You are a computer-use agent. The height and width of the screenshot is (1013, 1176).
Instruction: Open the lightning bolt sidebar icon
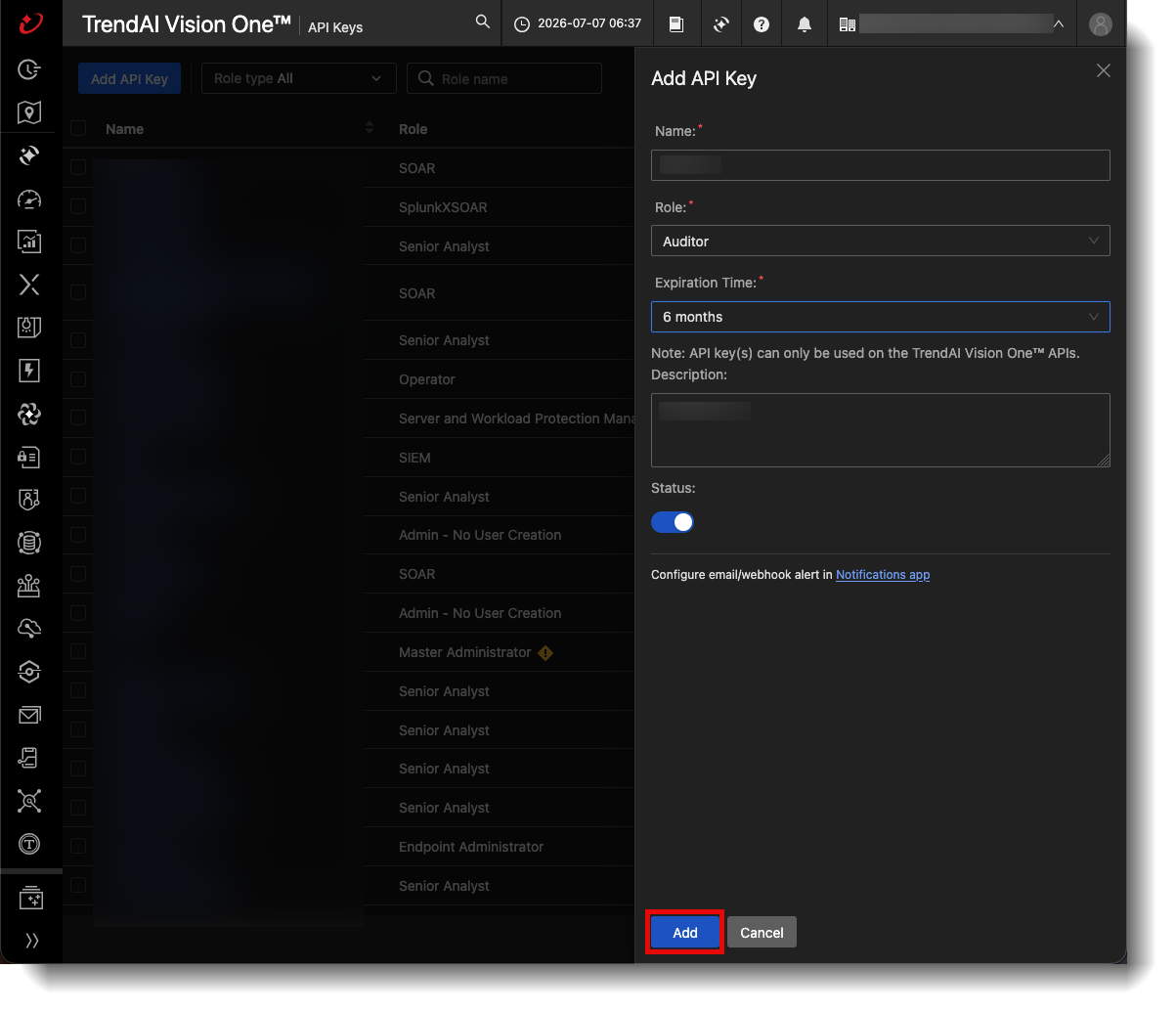(x=29, y=371)
